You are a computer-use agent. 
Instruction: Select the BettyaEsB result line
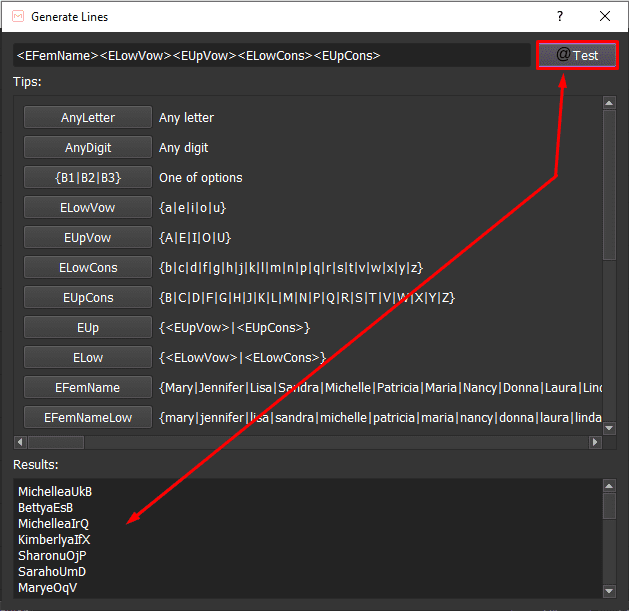[46, 508]
